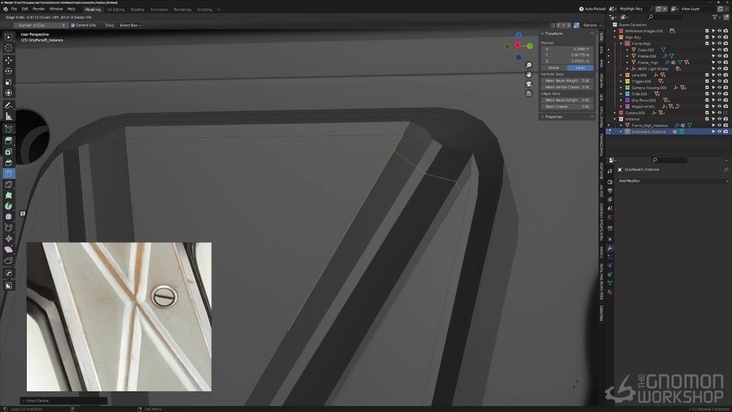Select the Scale tool
The height and width of the screenshot is (412, 732).
[x=8, y=82]
